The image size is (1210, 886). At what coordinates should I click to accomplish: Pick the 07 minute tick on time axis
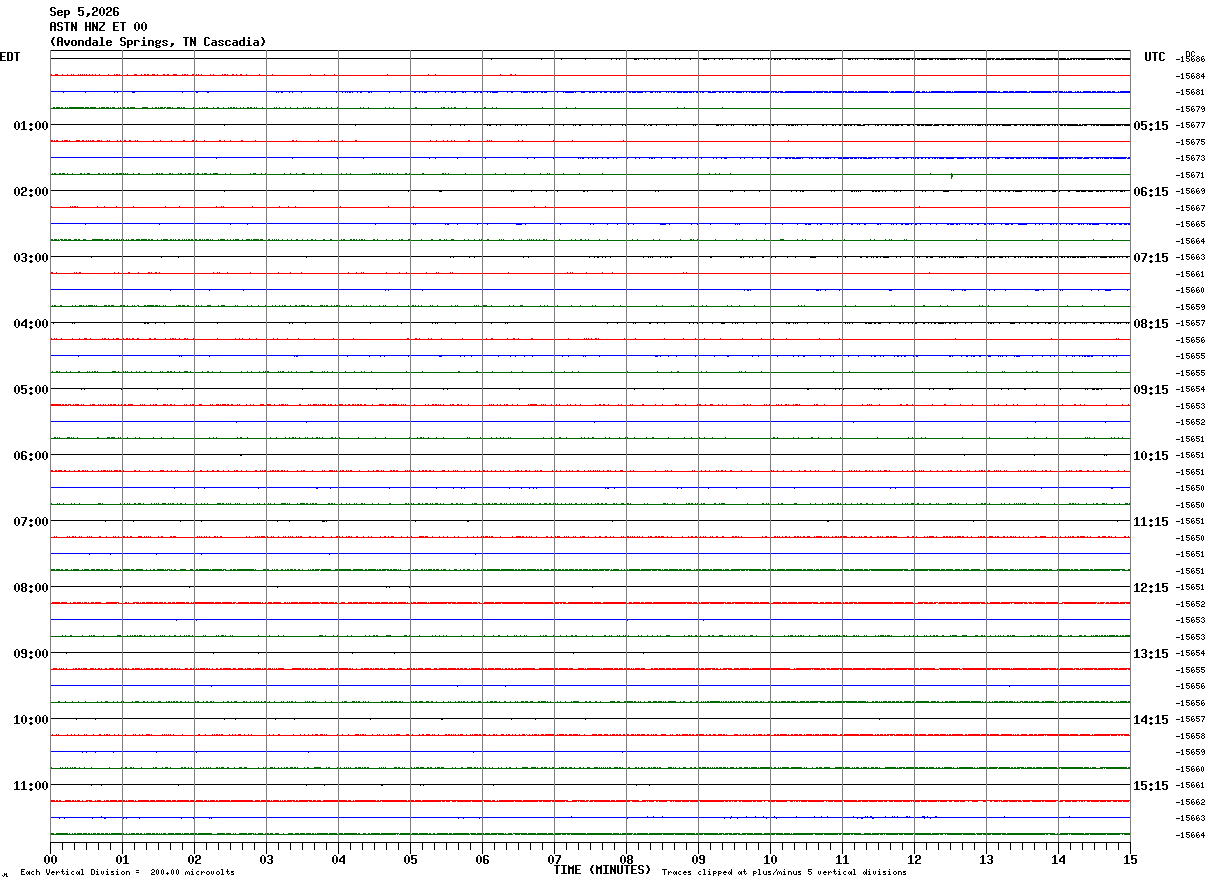[x=555, y=859]
